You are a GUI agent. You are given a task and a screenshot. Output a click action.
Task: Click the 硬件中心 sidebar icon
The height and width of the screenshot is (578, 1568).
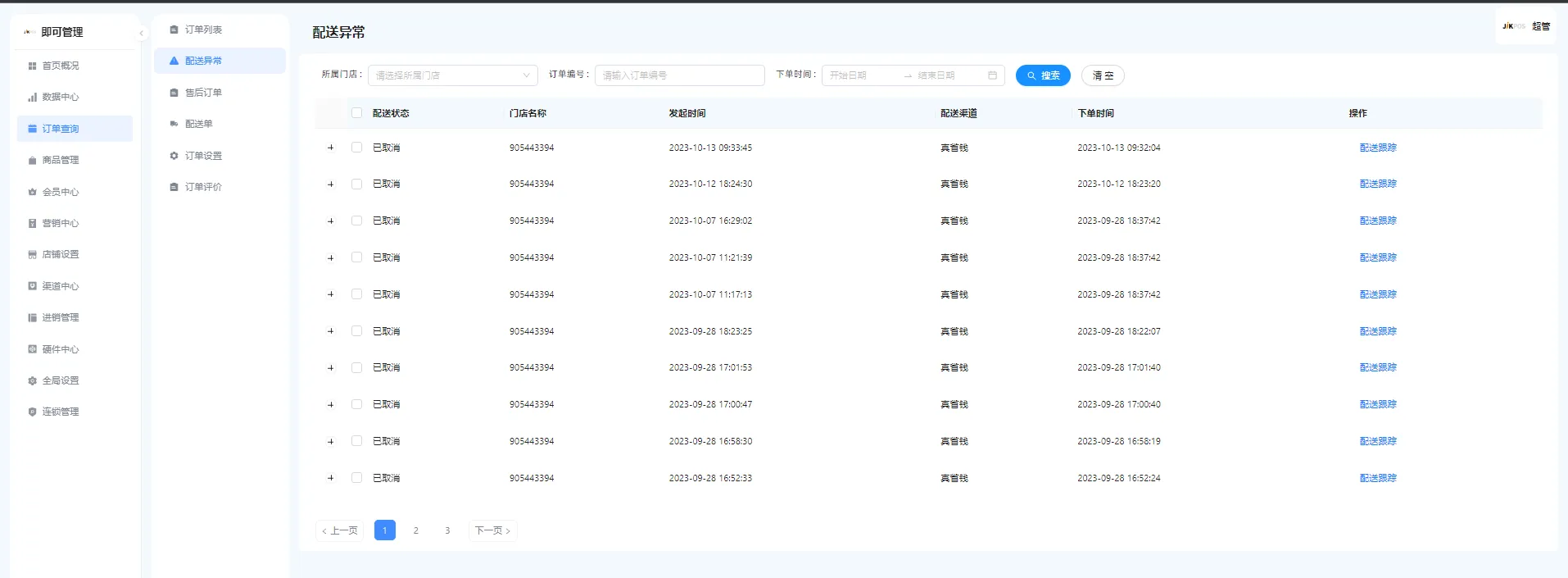point(32,349)
